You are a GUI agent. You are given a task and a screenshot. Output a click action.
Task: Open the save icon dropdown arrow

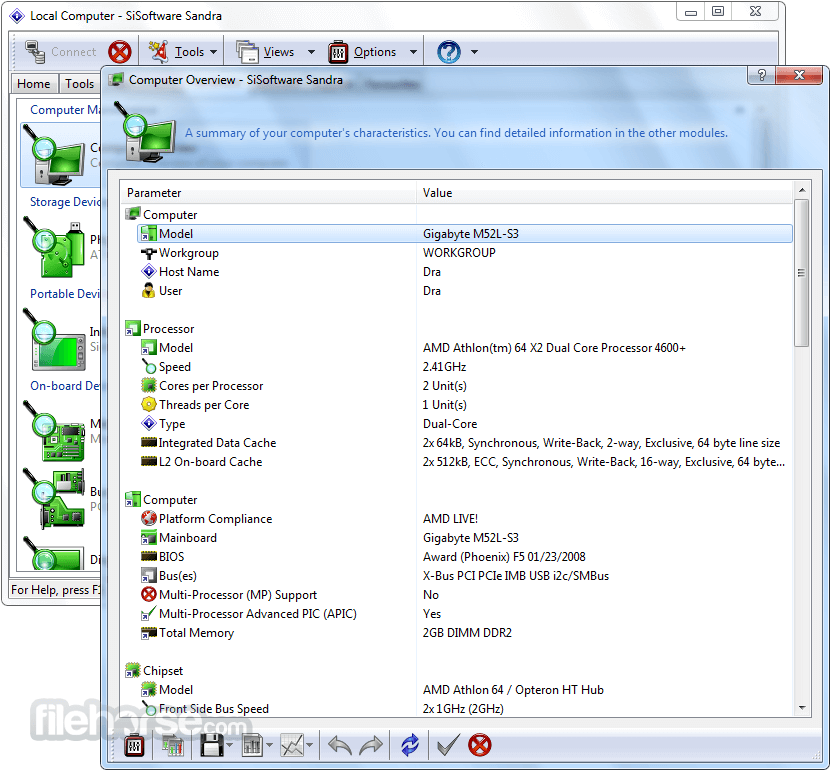coord(229,746)
